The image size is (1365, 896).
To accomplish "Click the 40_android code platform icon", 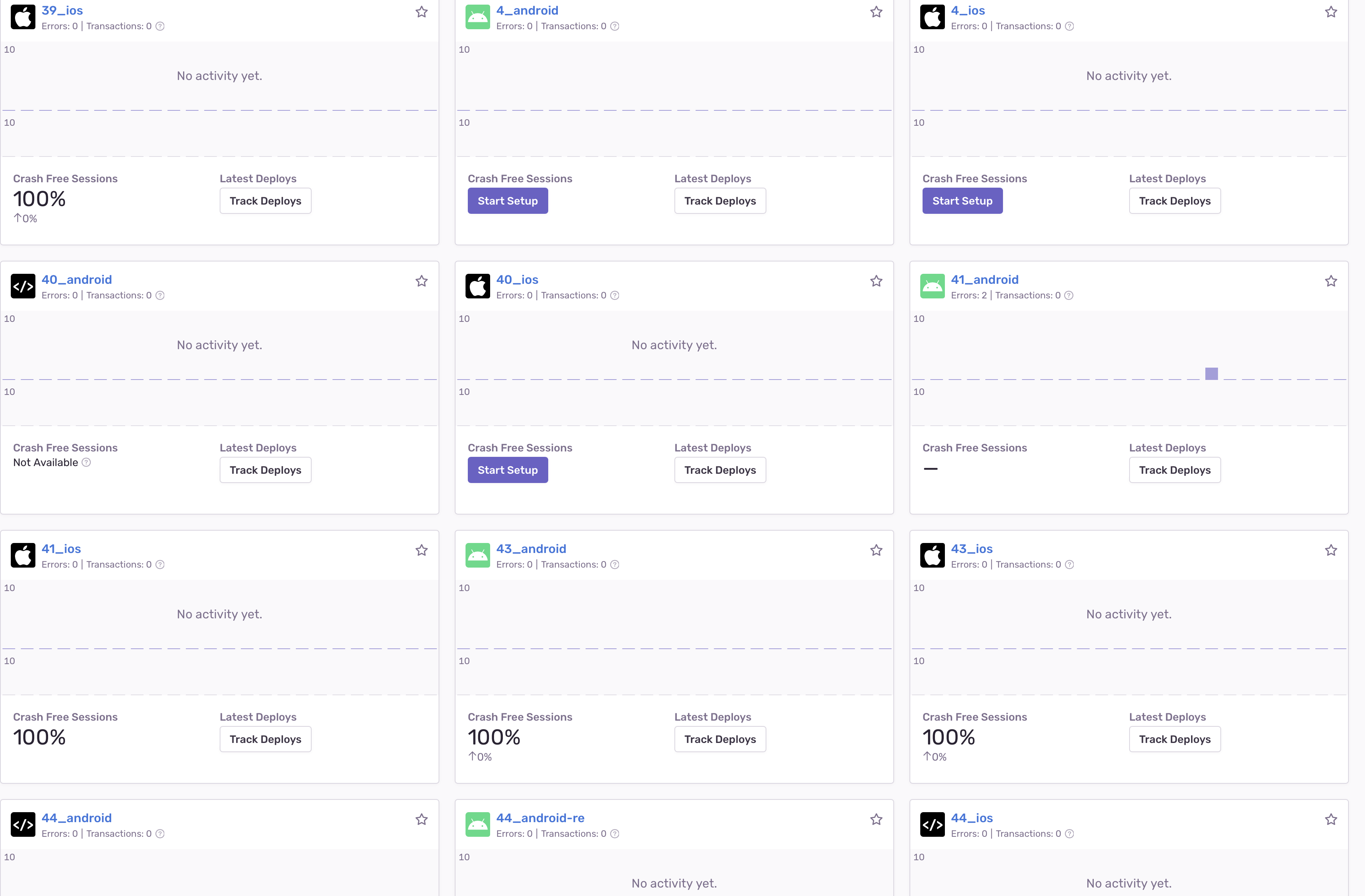I will (x=23, y=286).
